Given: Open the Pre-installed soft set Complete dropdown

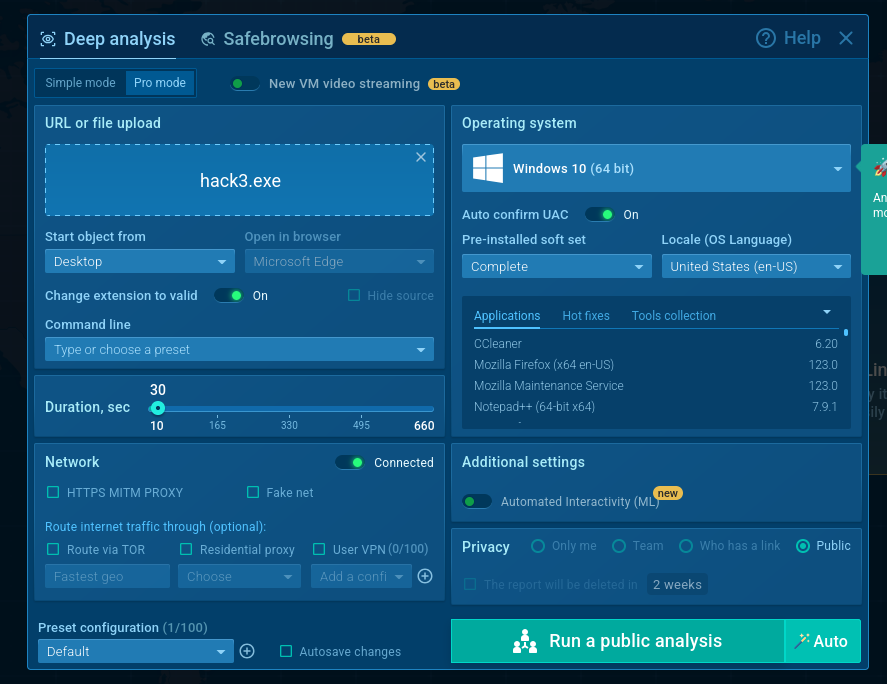Looking at the screenshot, I should coord(557,266).
